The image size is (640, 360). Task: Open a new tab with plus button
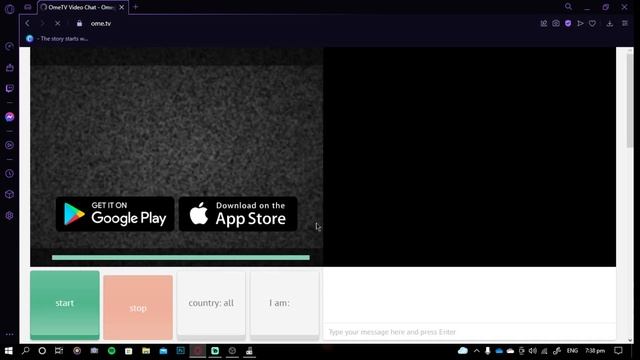(x=136, y=7)
